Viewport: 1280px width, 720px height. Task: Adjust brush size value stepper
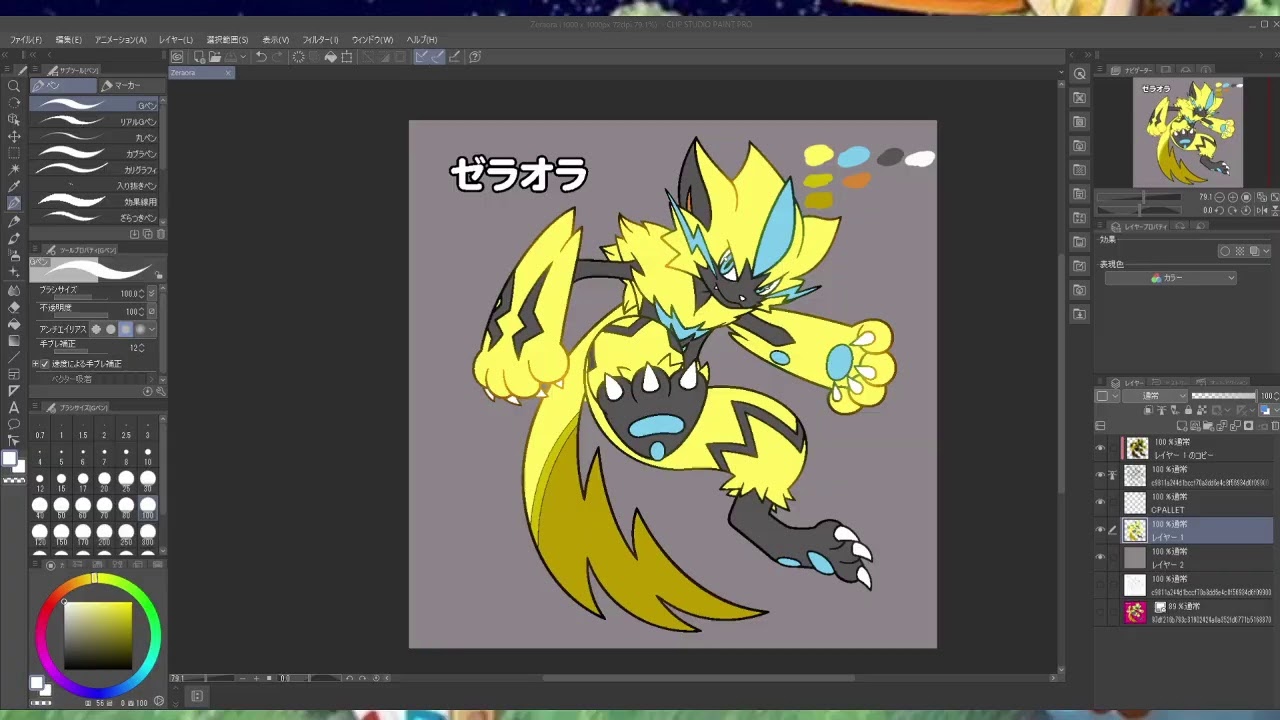[x=141, y=294]
